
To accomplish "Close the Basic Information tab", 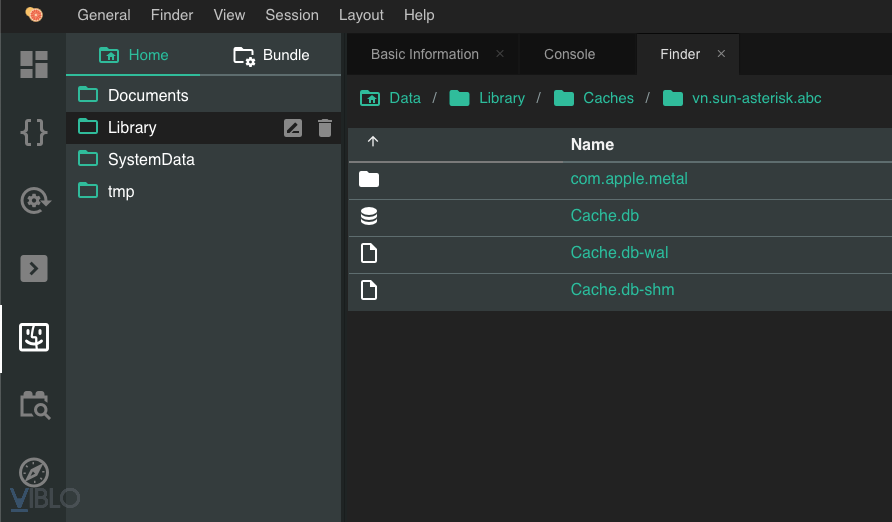I will pyautogui.click(x=500, y=53).
